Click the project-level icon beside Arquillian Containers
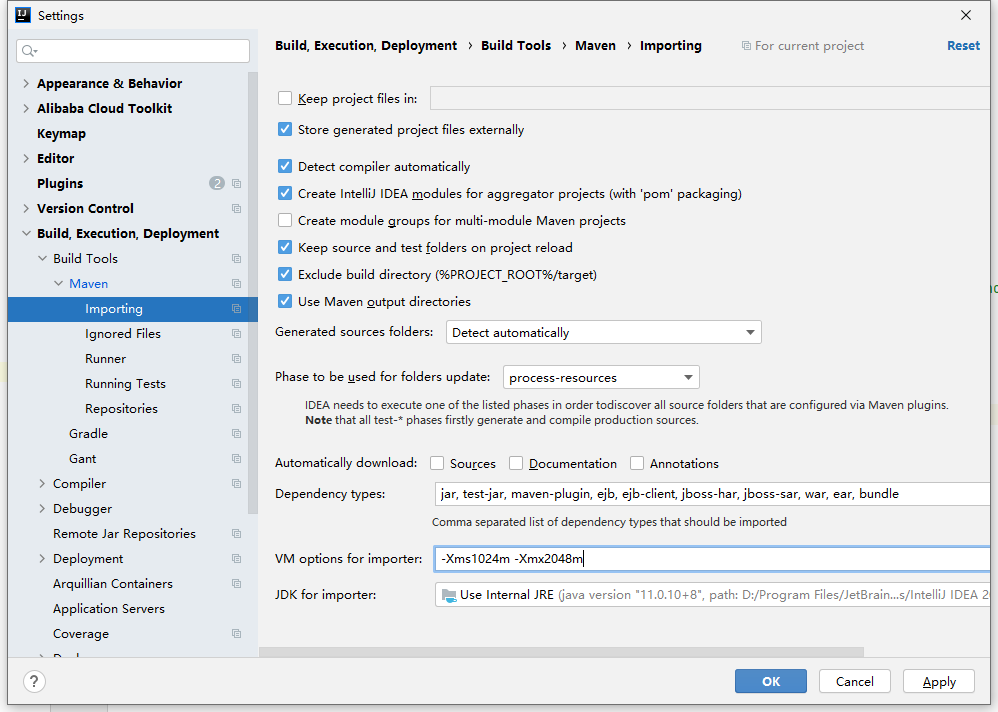The width and height of the screenshot is (998, 712). click(237, 583)
